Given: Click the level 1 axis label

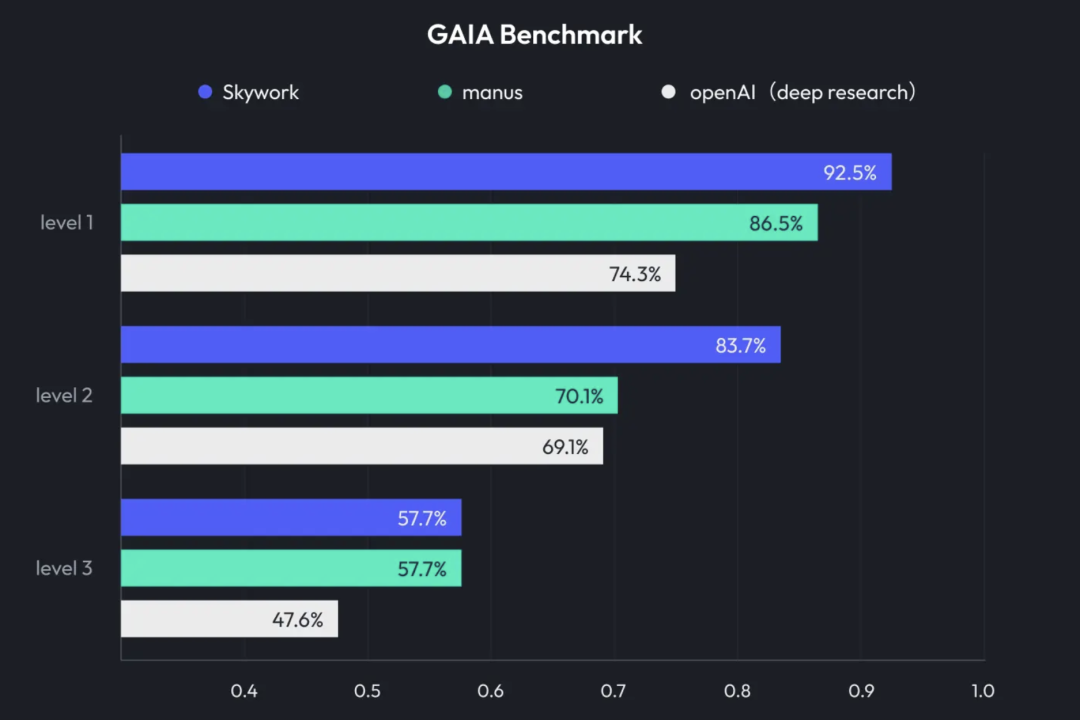Looking at the screenshot, I should pyautogui.click(x=67, y=223).
